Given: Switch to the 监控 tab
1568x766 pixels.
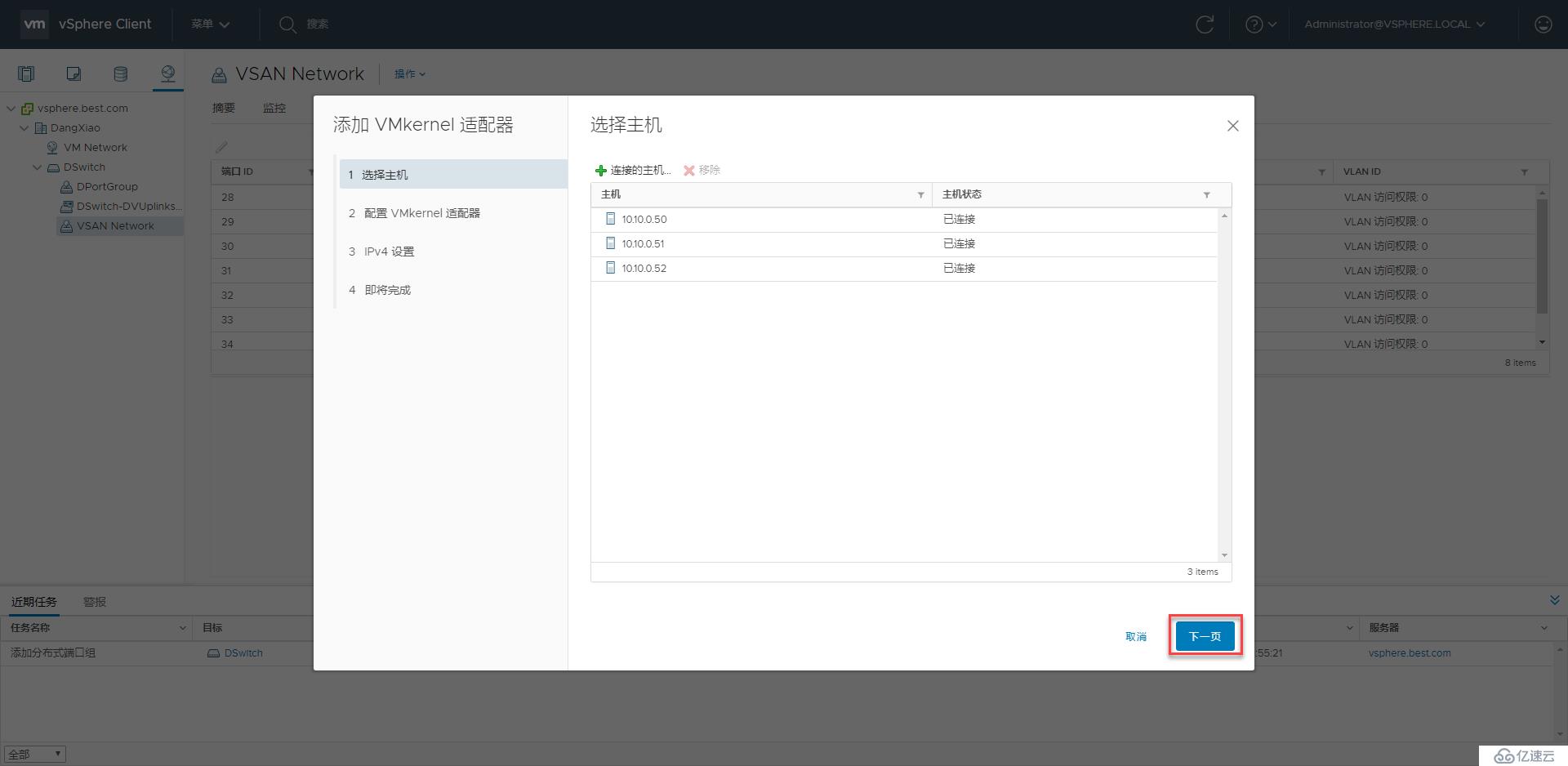Looking at the screenshot, I should click(274, 108).
